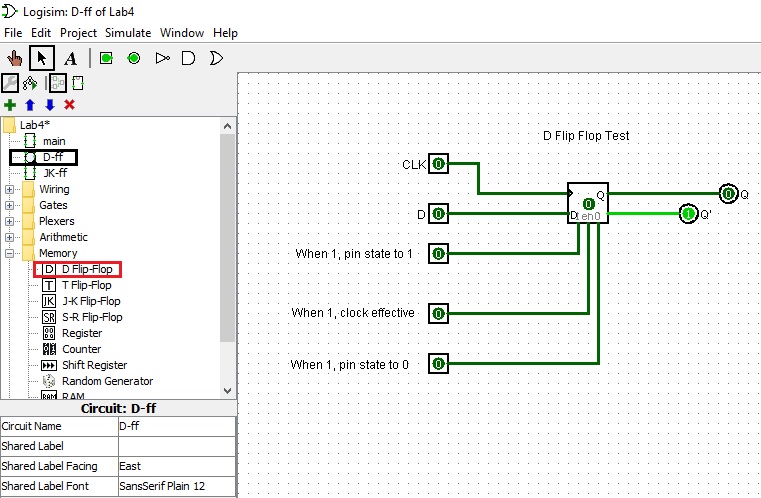
Task: Add a new circuit with green plus
Action: tap(10, 105)
